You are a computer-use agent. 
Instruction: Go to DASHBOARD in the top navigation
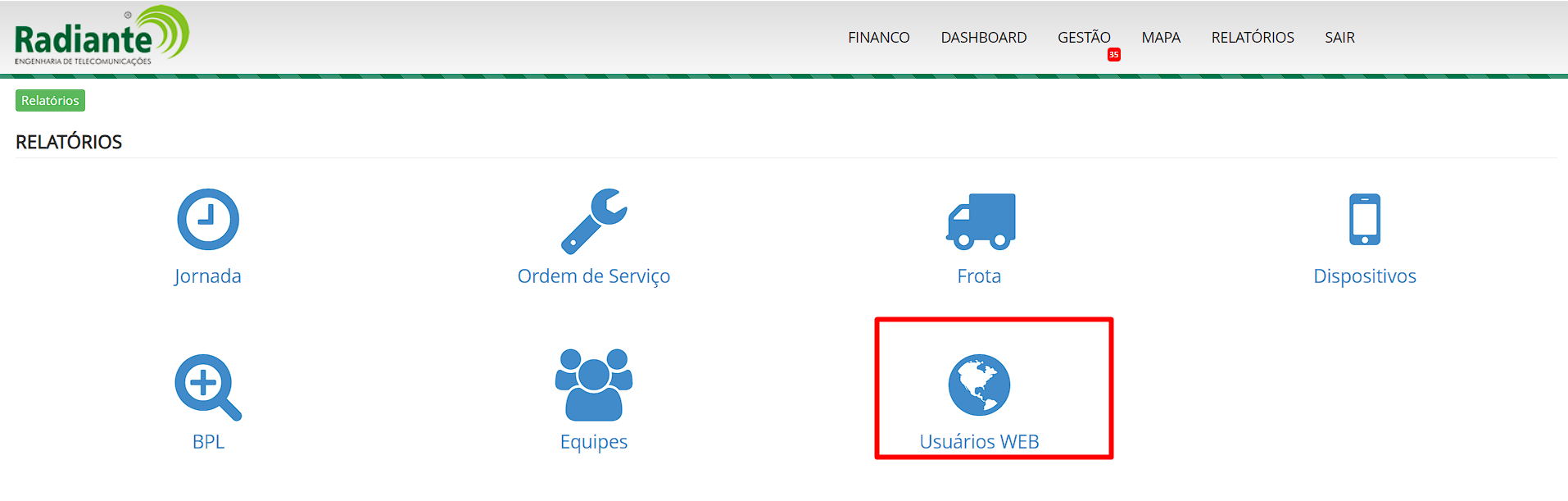(983, 38)
